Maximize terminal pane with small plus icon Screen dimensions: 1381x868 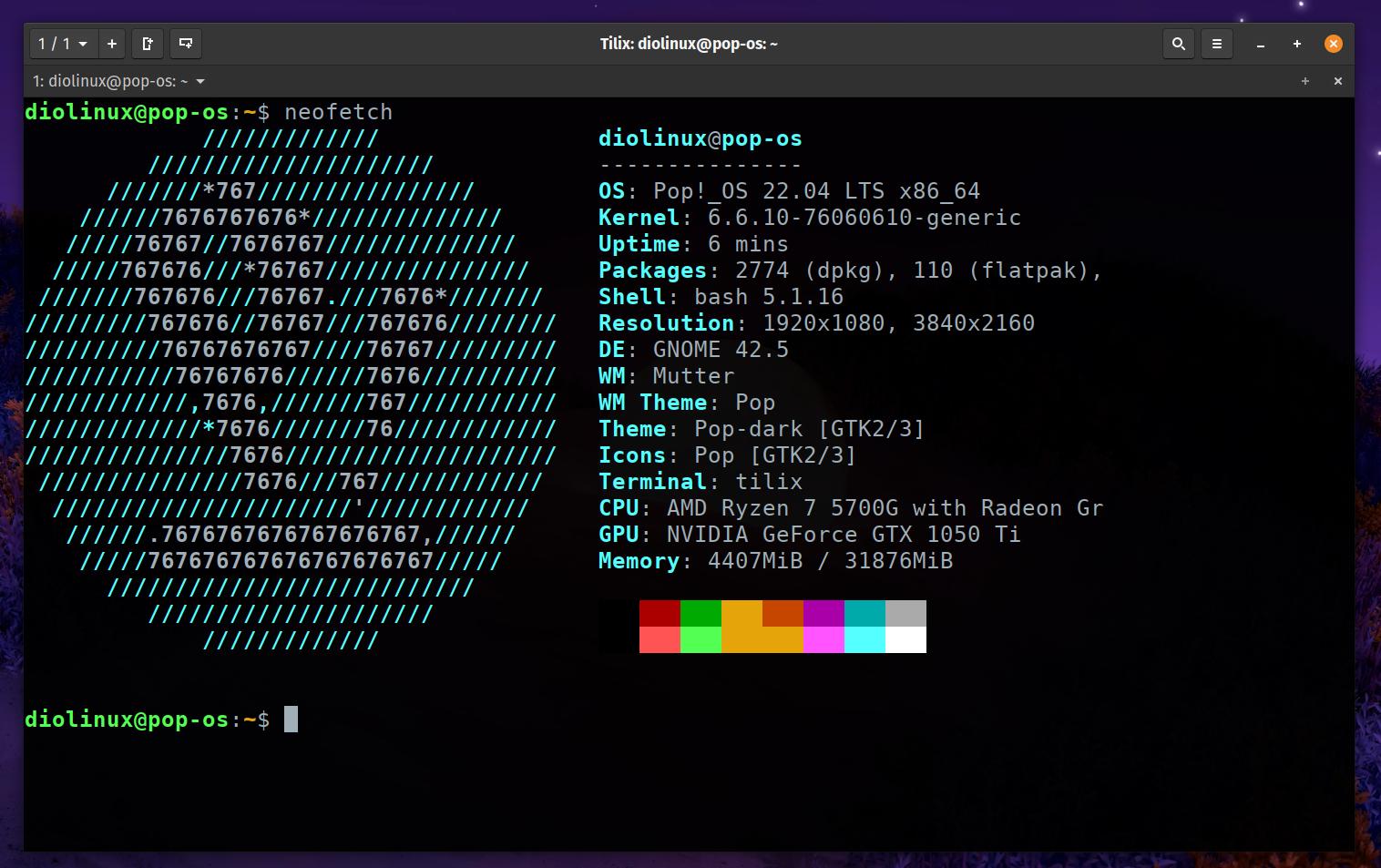(x=1305, y=81)
